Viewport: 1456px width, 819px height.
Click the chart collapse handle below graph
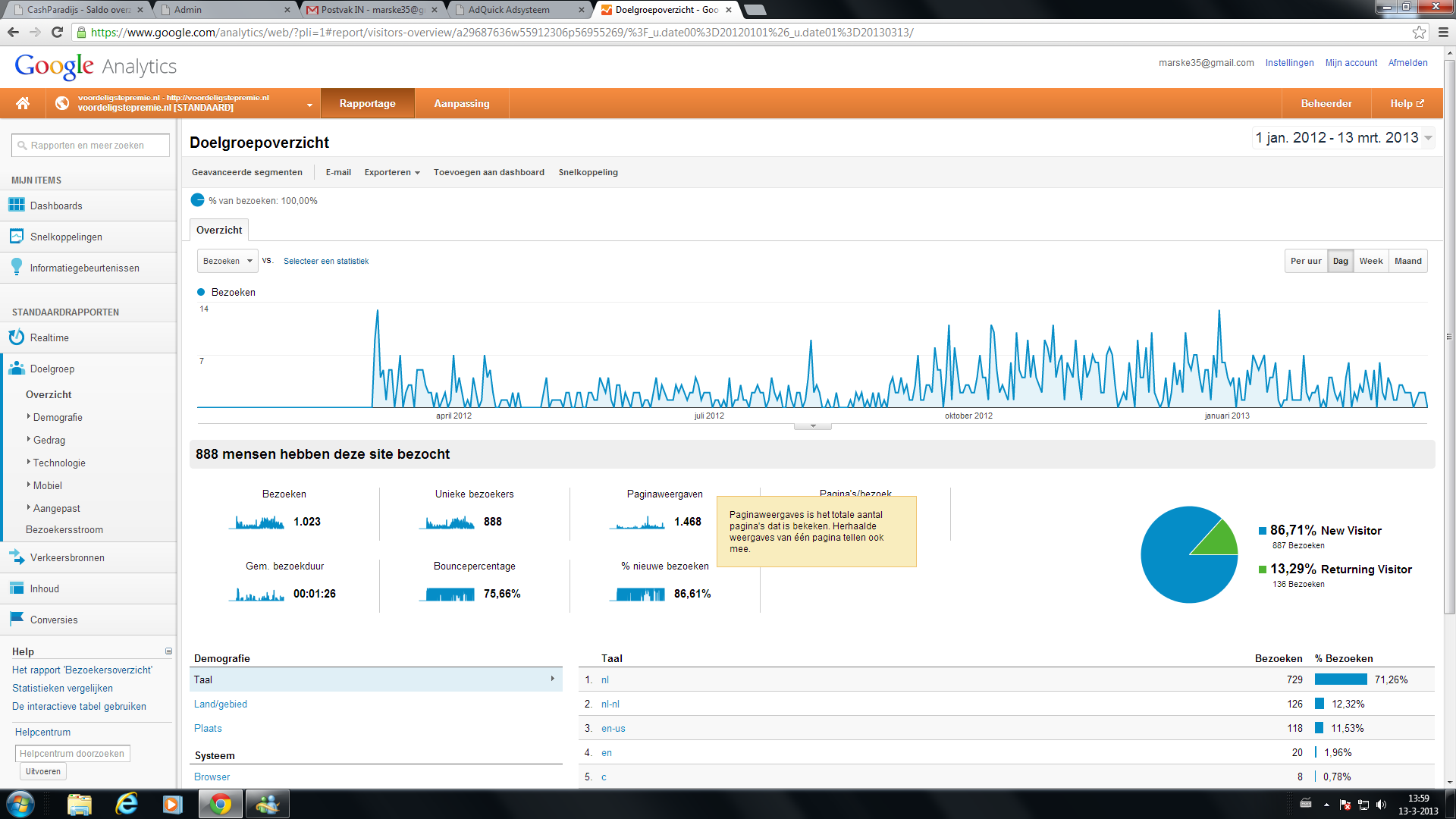click(813, 426)
